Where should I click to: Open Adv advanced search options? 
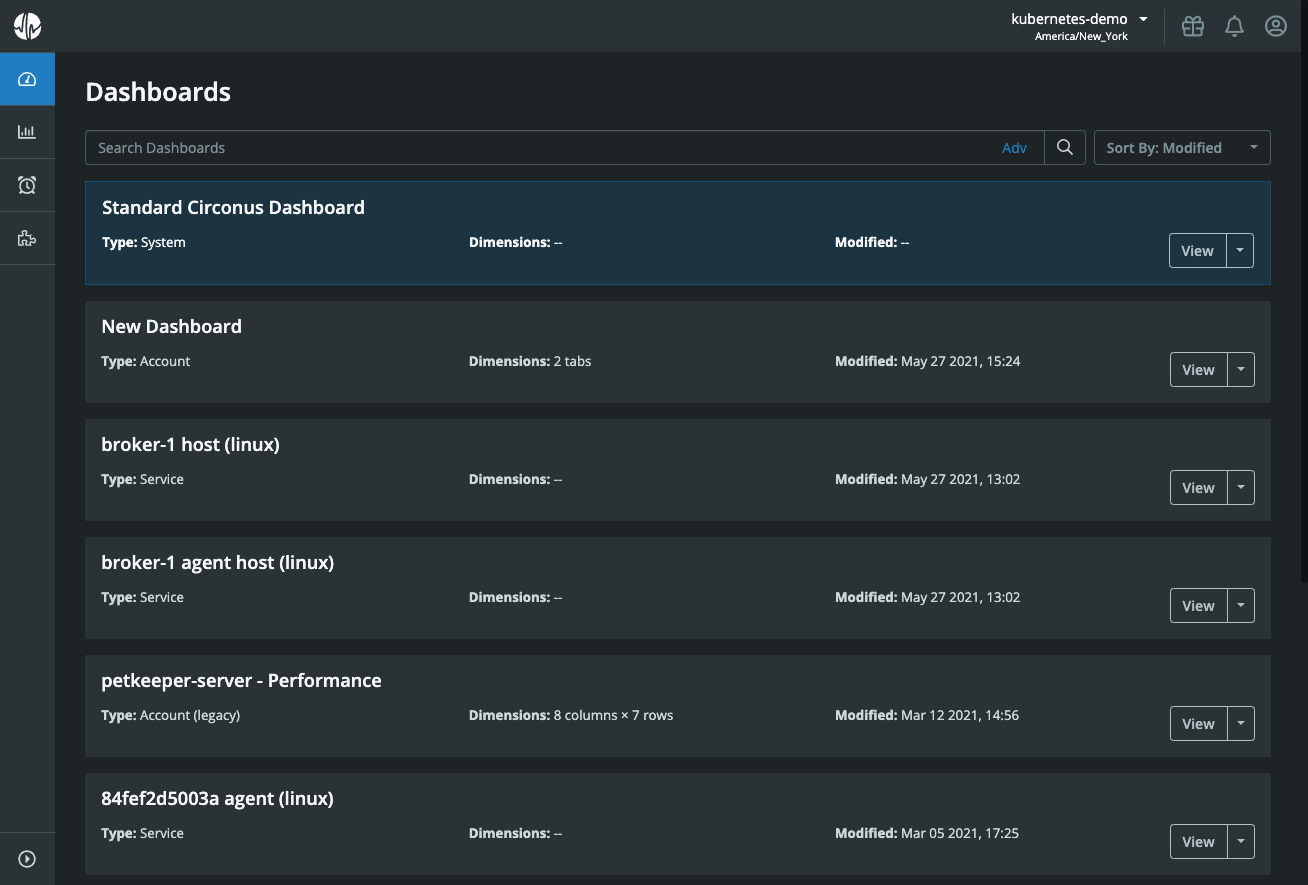[x=1014, y=147]
